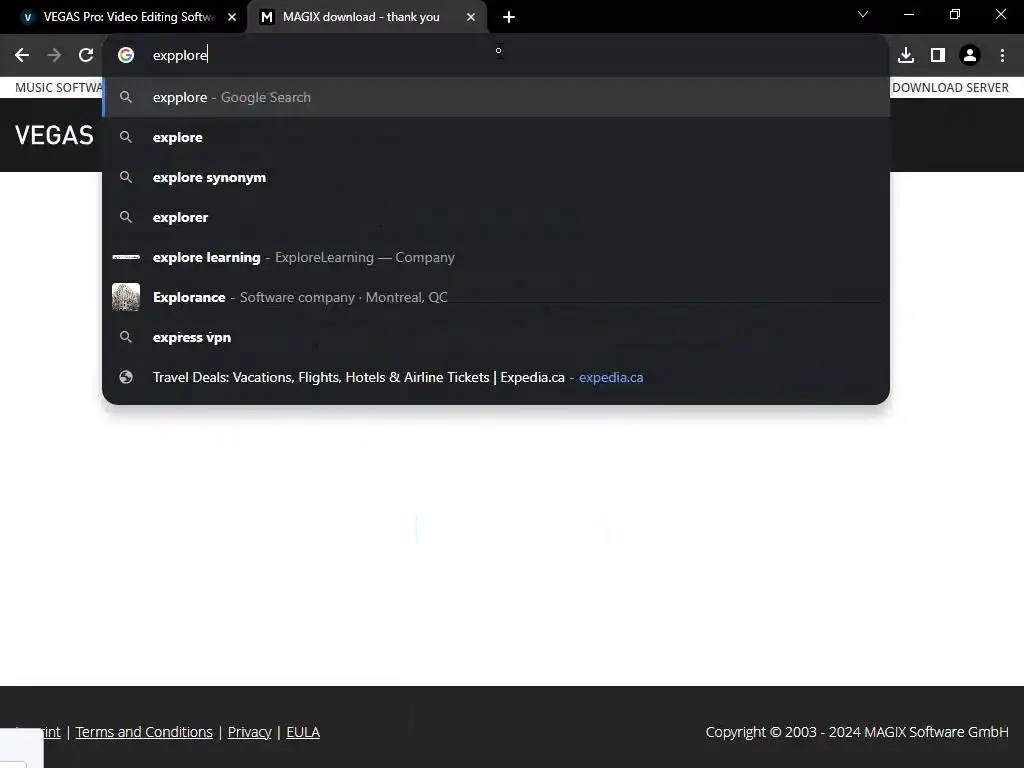Choose the 'express vpn' suggestion
This screenshot has width=1024, height=768.
[x=496, y=337]
